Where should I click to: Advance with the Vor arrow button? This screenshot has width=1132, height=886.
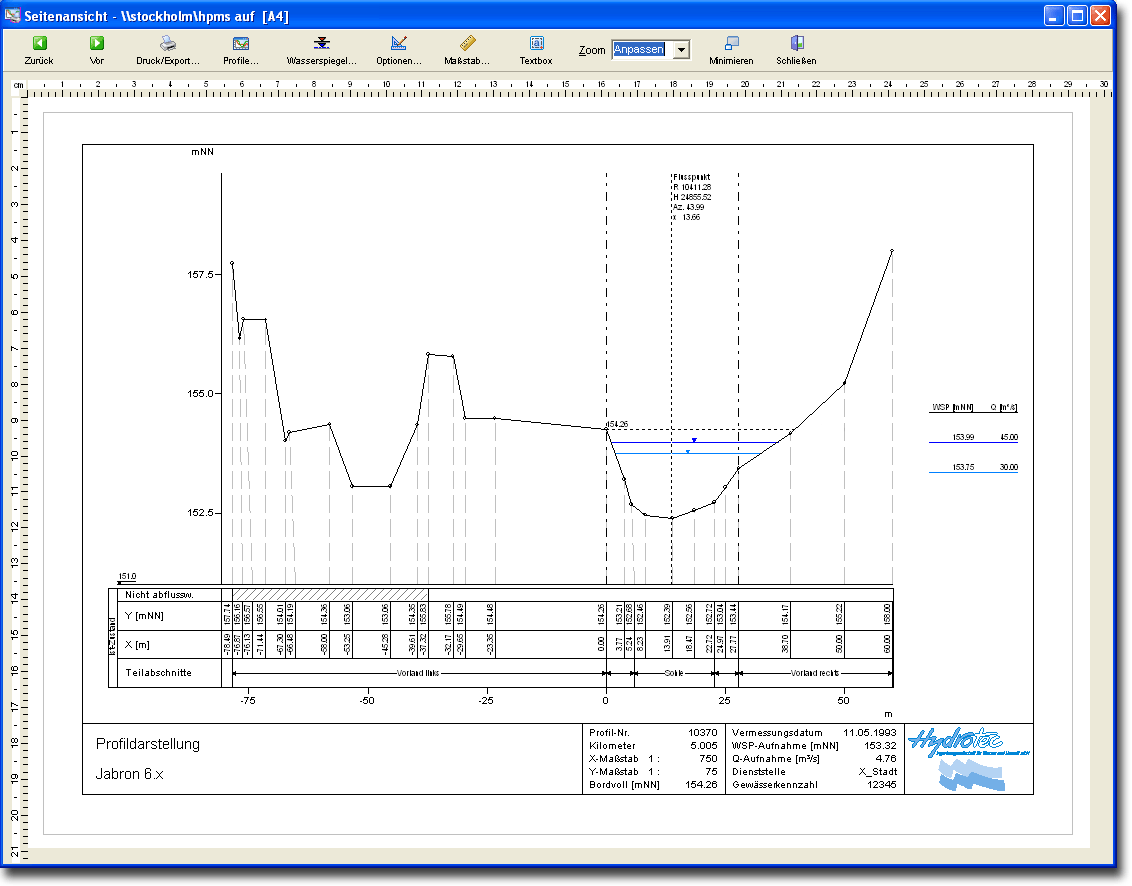(x=97, y=51)
